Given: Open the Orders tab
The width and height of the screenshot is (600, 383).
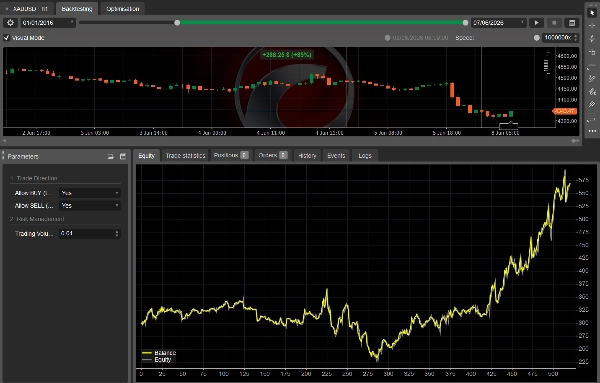Looking at the screenshot, I should pos(273,155).
